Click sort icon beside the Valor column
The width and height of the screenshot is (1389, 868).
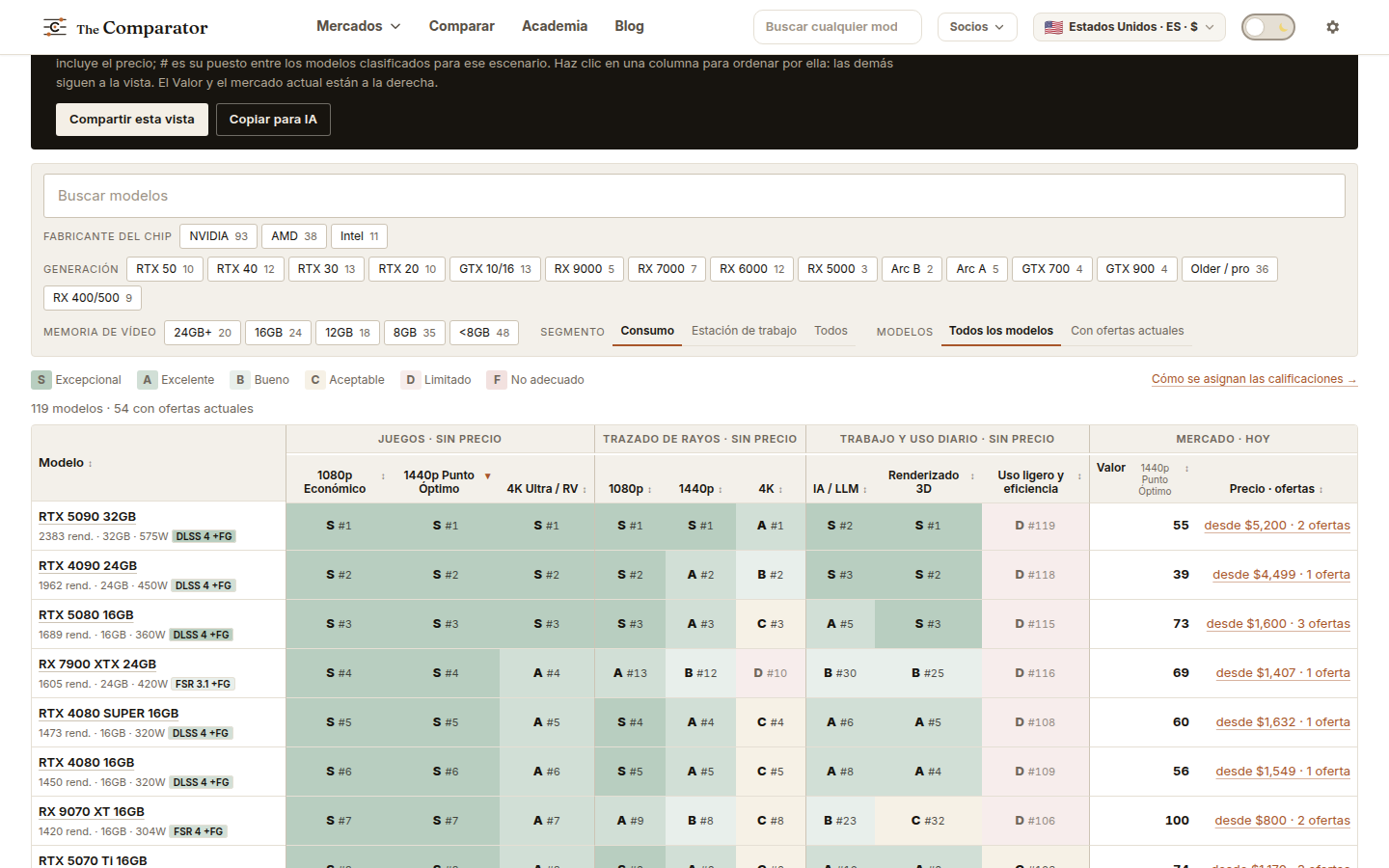pos(1187,469)
